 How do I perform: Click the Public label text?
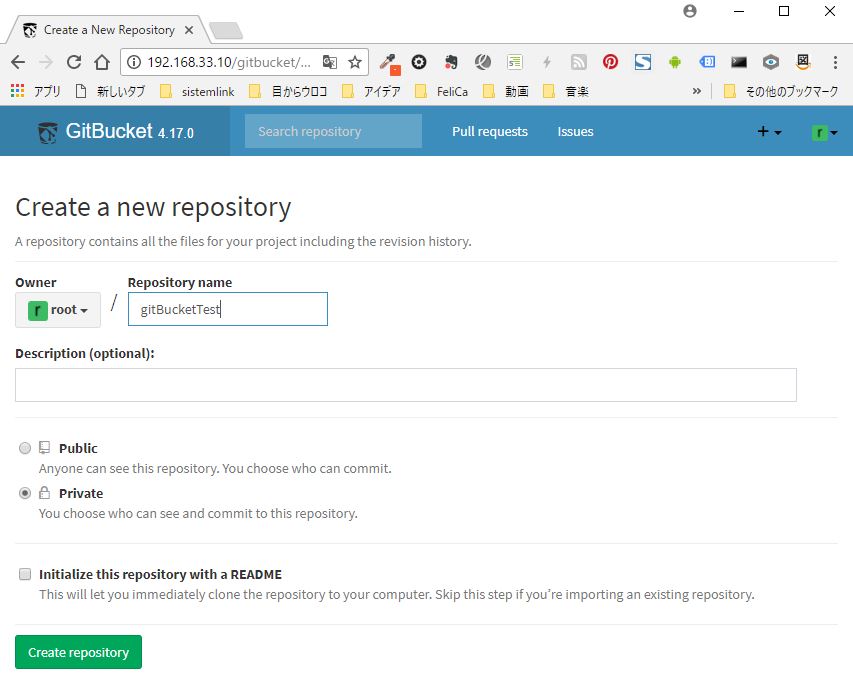(x=78, y=448)
